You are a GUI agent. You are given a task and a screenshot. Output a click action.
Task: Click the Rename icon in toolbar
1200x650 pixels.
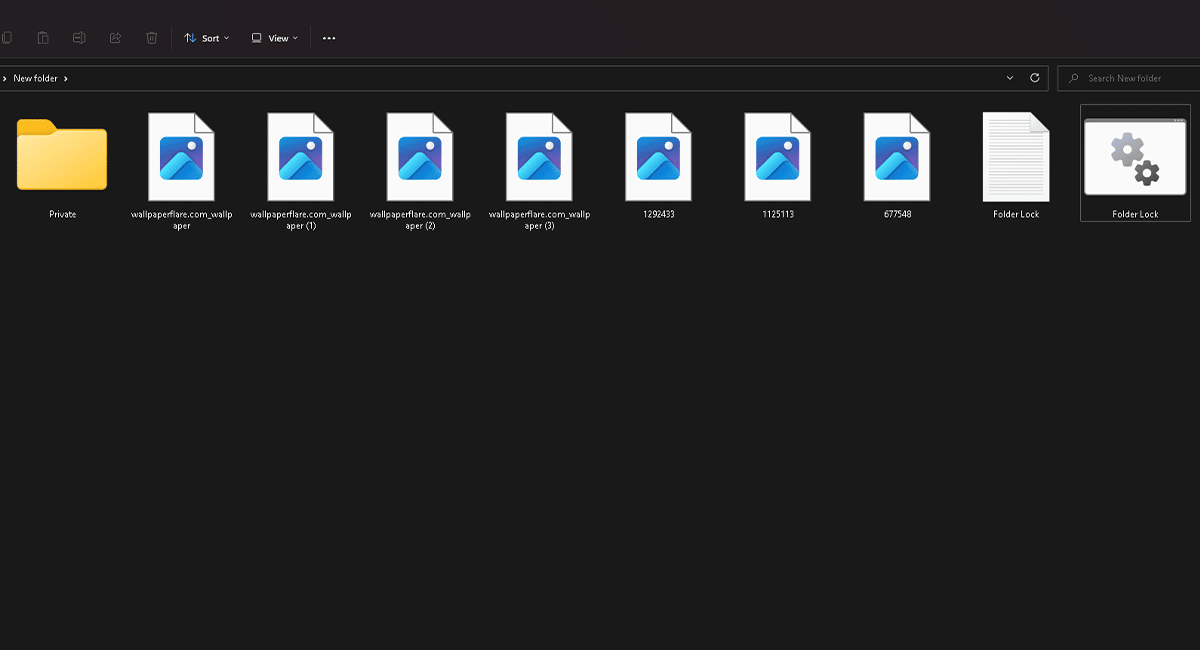[x=79, y=38]
